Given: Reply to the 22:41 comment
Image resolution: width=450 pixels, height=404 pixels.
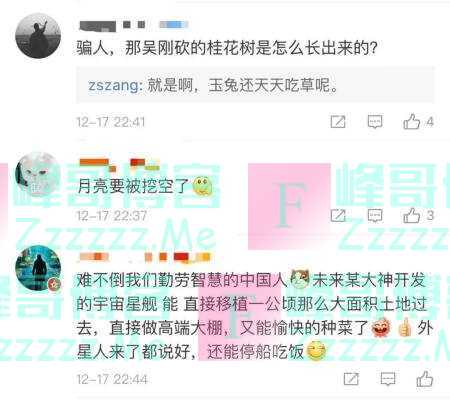Looking at the screenshot, I should click(375, 122).
